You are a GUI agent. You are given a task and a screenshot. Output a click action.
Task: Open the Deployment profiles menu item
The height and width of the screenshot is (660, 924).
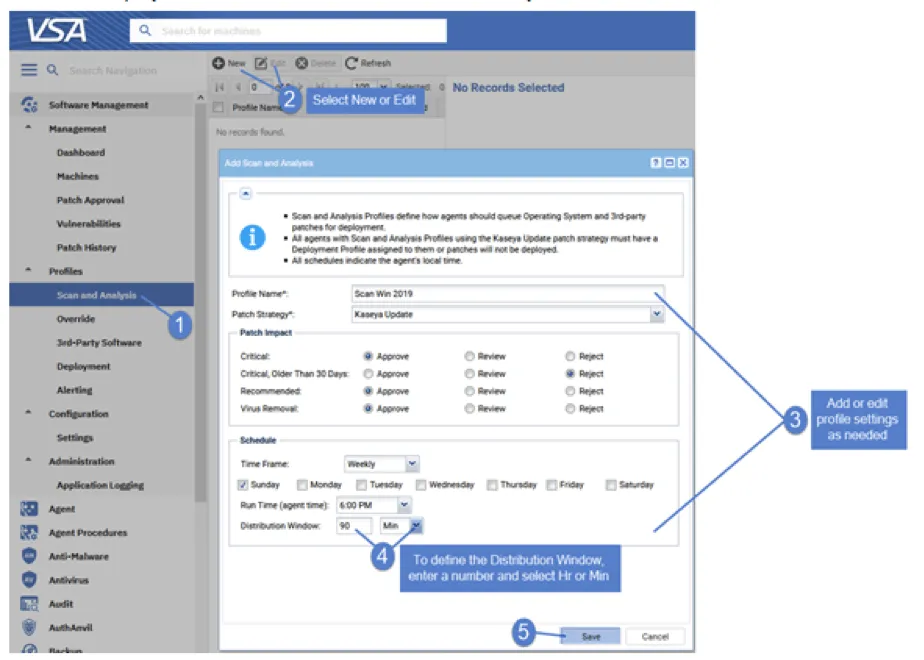pos(84,367)
